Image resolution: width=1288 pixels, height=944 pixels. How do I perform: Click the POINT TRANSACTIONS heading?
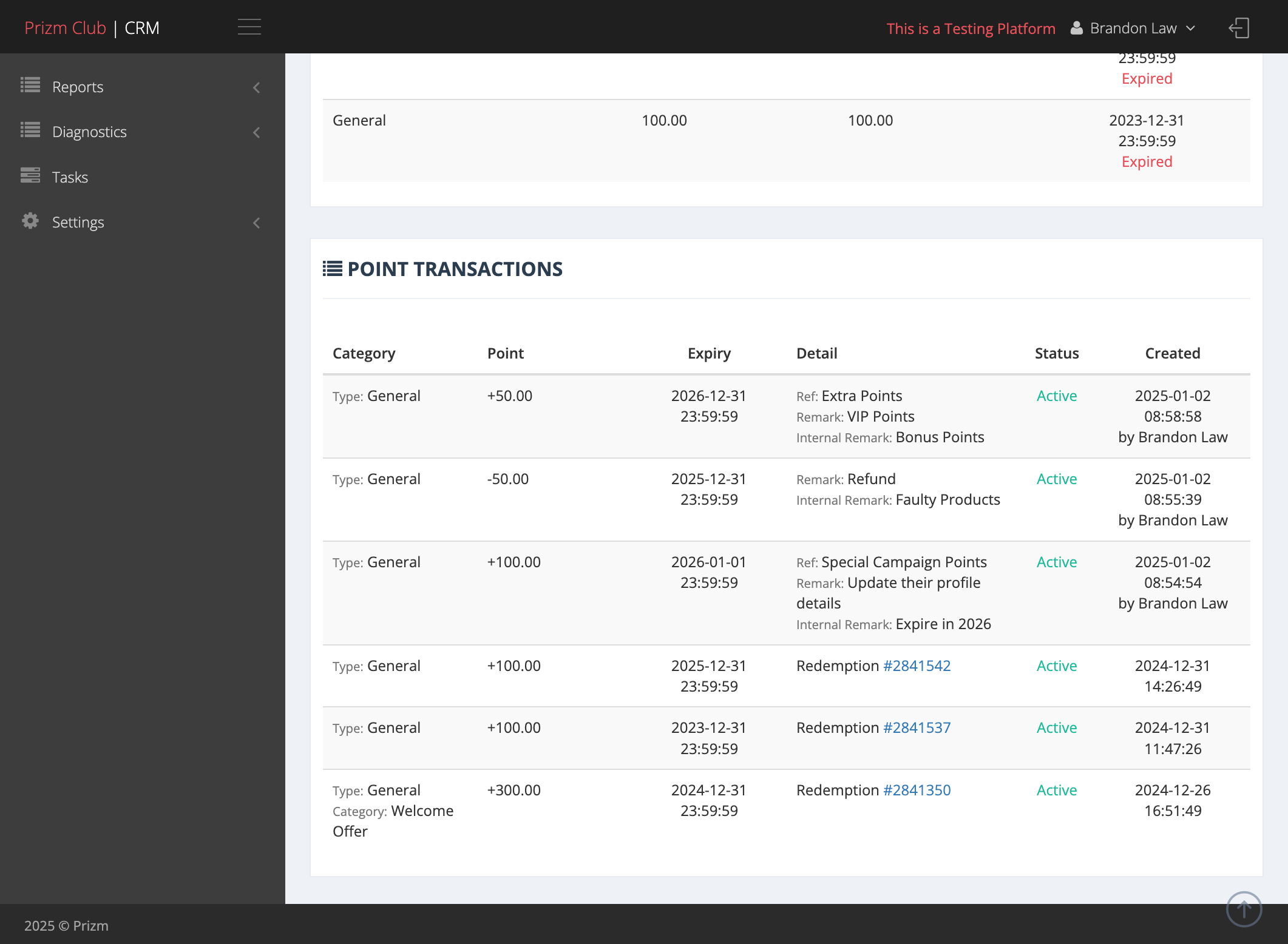click(x=455, y=269)
